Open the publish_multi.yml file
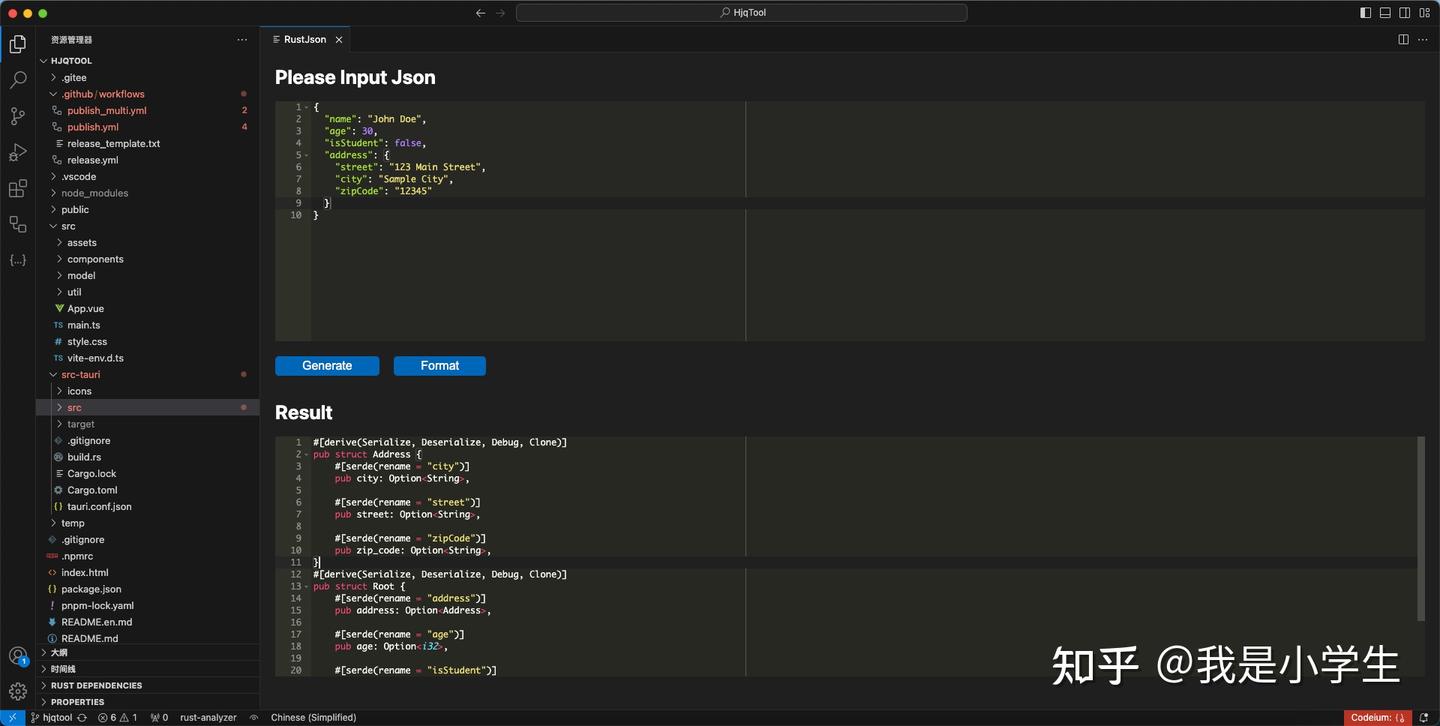Image resolution: width=1440 pixels, height=726 pixels. click(148, 111)
